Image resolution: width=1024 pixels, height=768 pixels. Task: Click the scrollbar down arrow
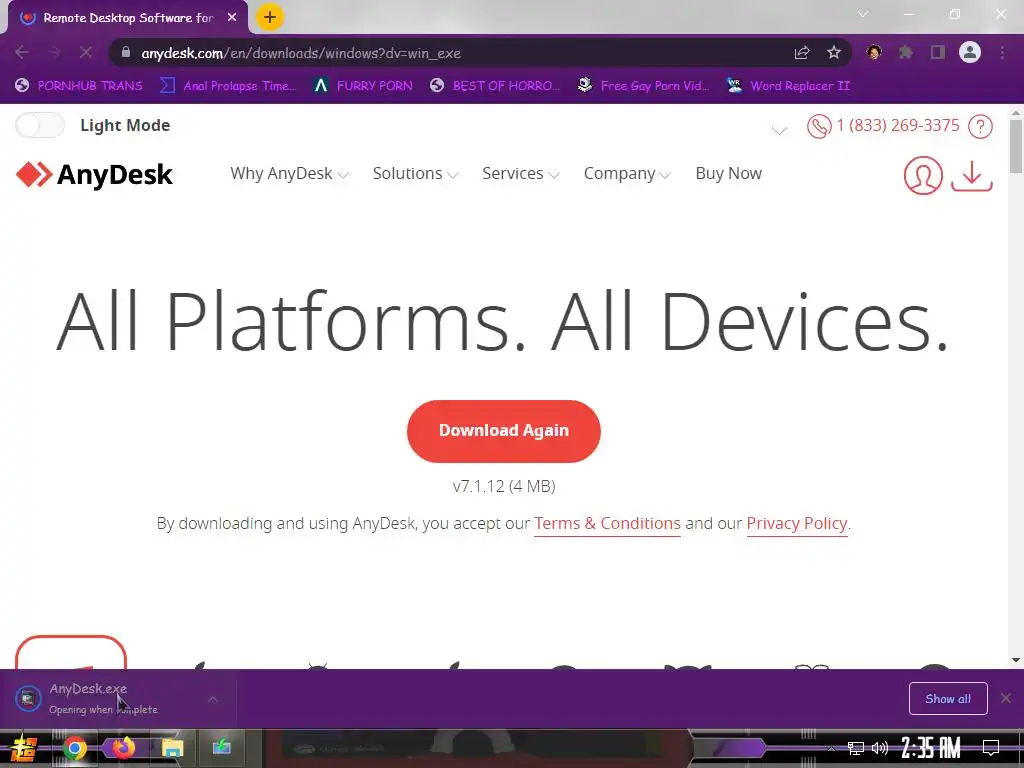point(1016,660)
